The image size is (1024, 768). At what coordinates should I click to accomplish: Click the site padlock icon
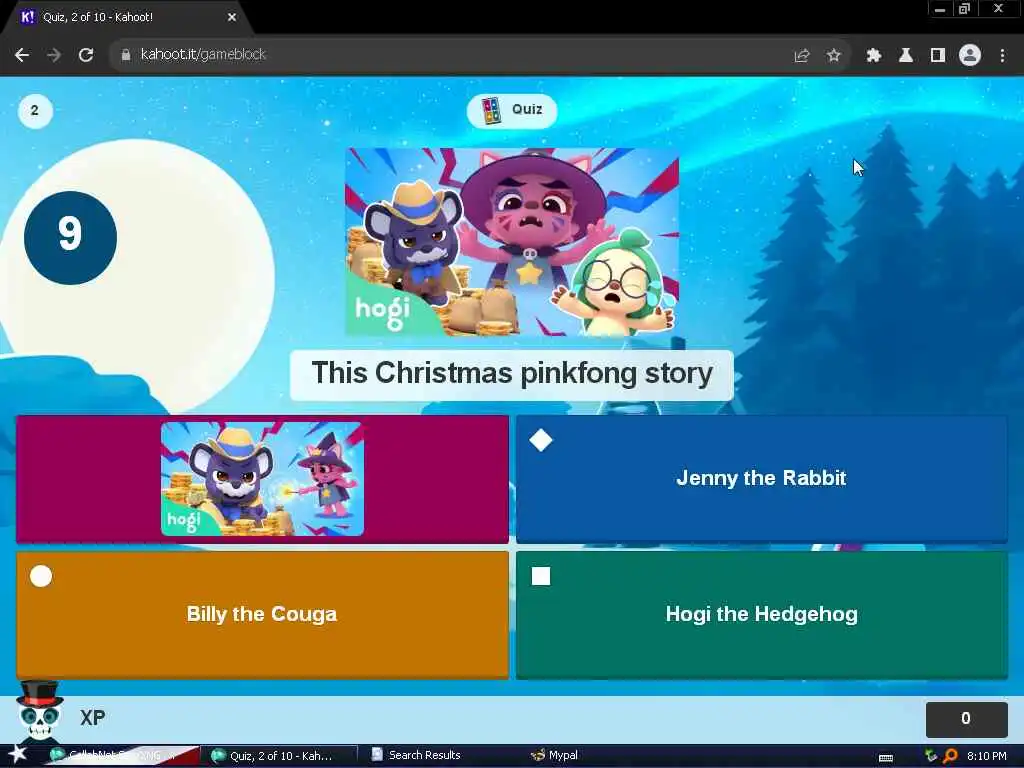[126, 55]
